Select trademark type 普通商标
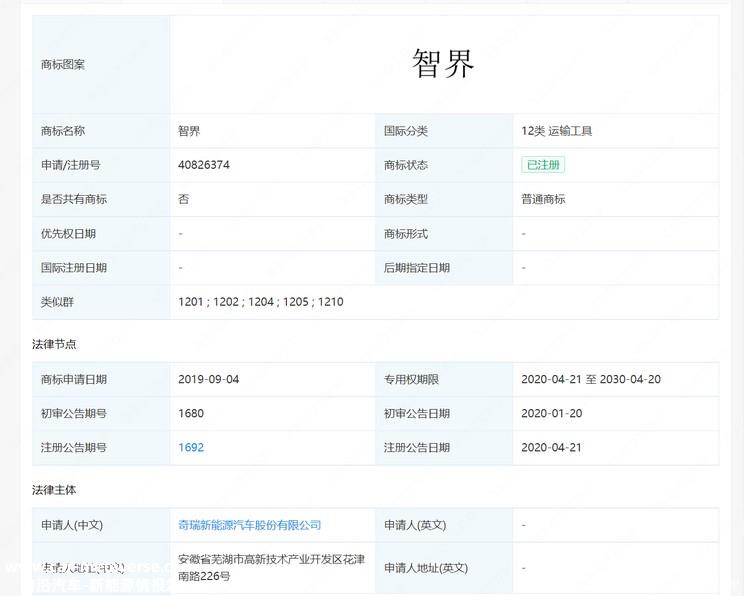This screenshot has width=744, height=596. 543,199
